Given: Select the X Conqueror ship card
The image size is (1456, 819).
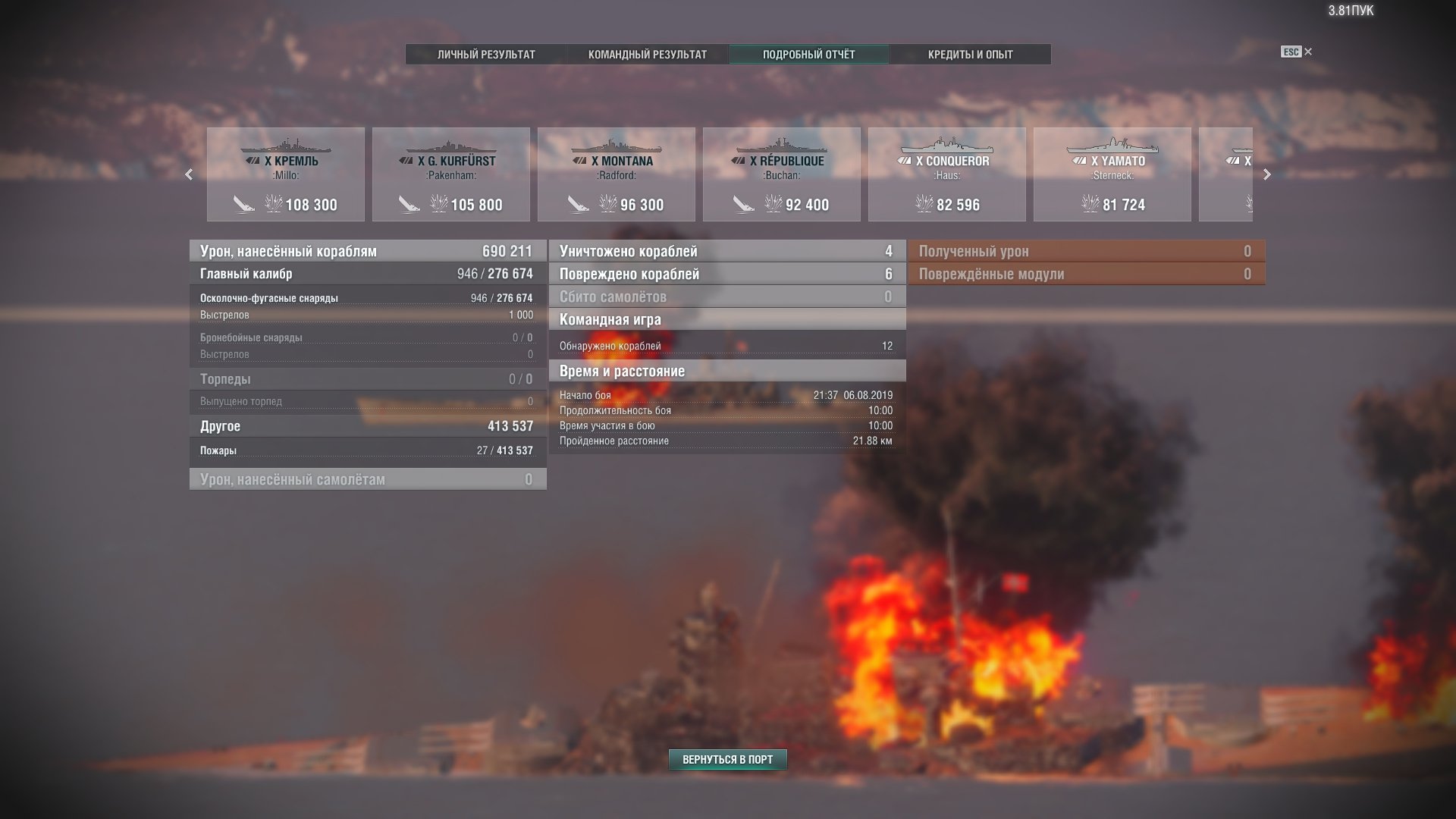Looking at the screenshot, I should point(947,174).
